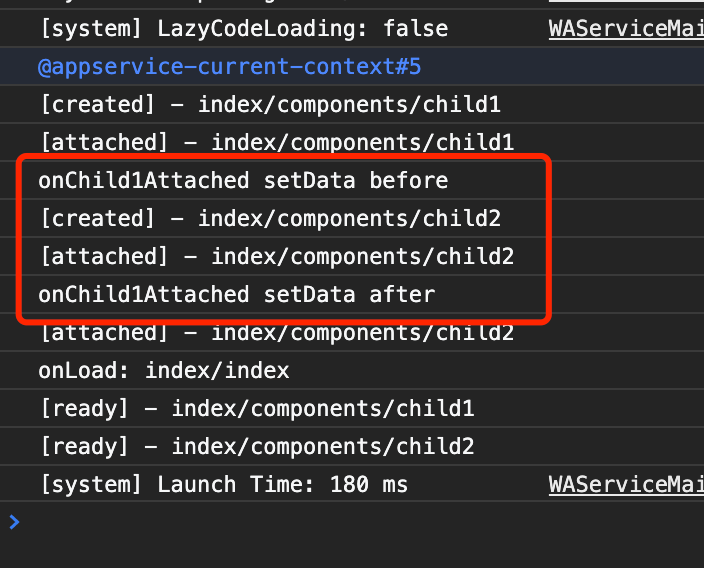Click the Launch Time: 180 ms message
Viewport: 704px width, 568px height.
click(x=224, y=485)
